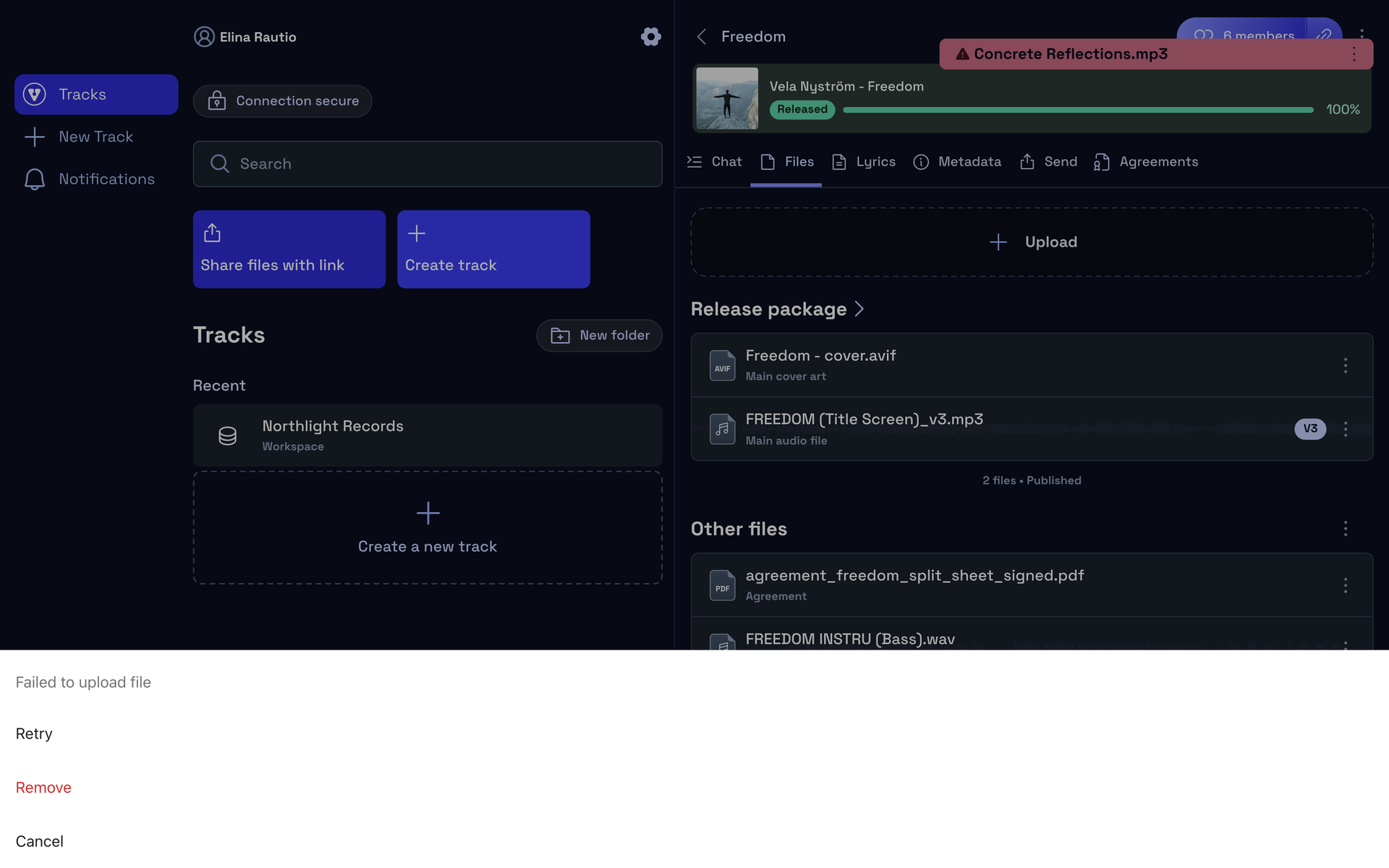Click the Connection secure badge

(x=282, y=101)
